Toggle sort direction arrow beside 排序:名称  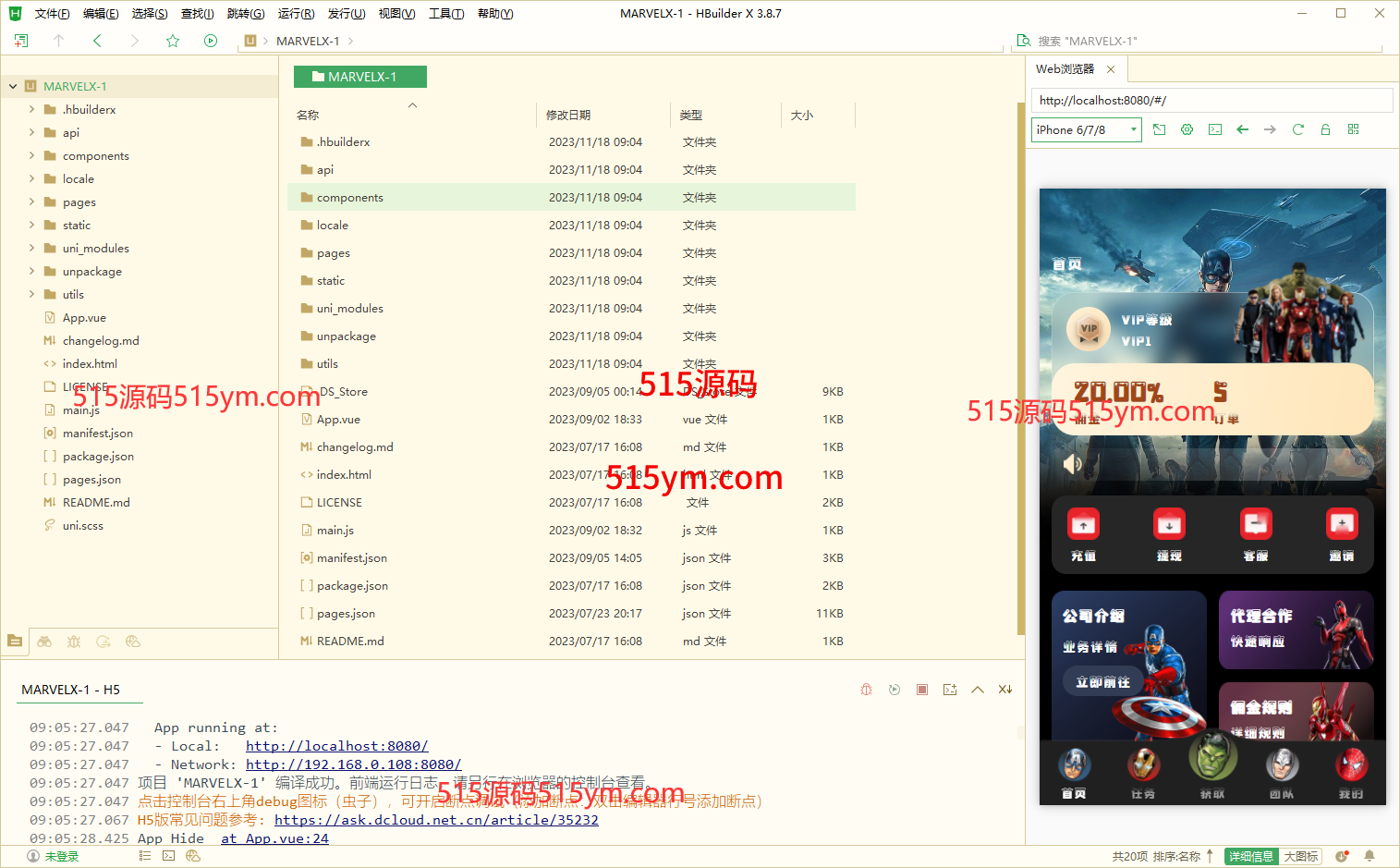[1210, 856]
